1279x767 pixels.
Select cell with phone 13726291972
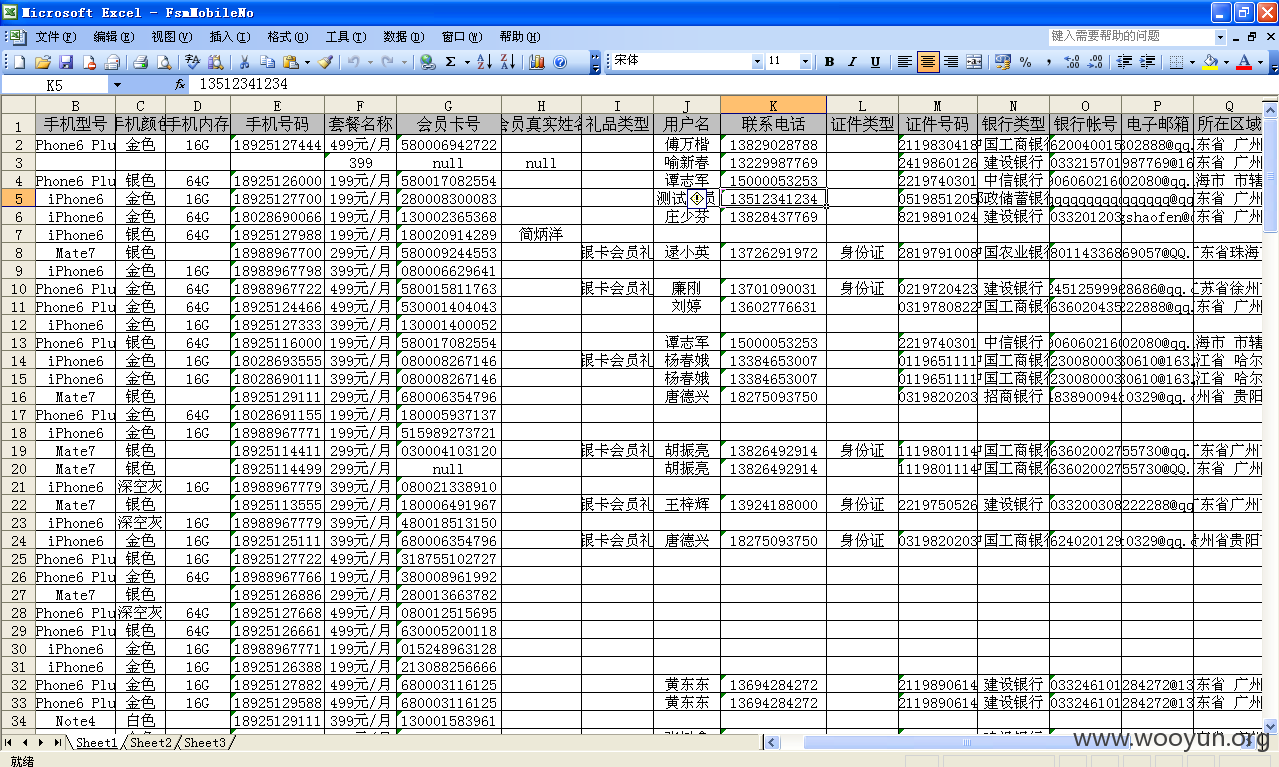(773, 253)
